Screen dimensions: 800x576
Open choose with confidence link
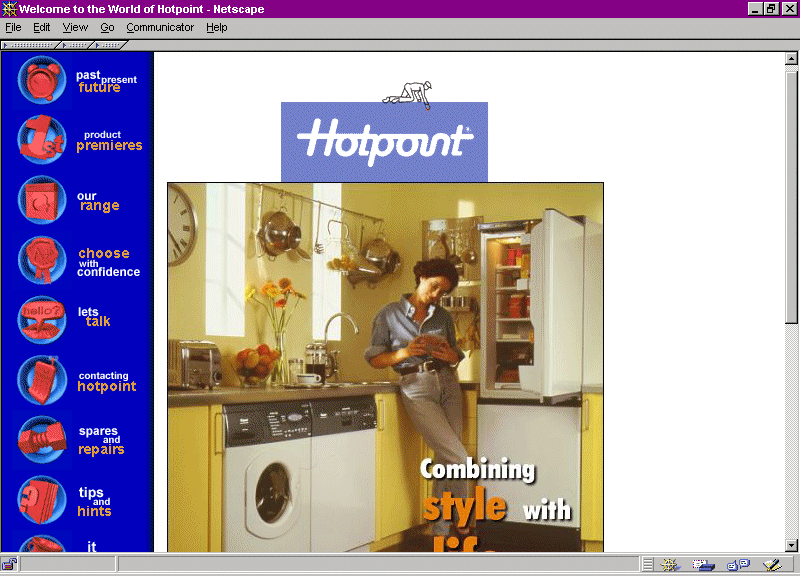tap(108, 262)
